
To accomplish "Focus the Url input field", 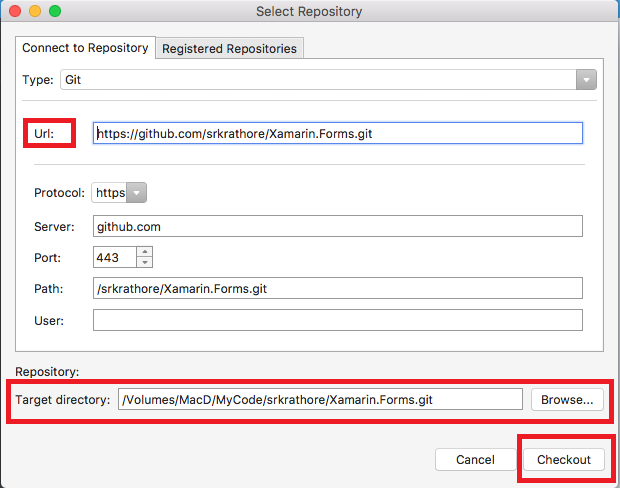I will (338, 133).
